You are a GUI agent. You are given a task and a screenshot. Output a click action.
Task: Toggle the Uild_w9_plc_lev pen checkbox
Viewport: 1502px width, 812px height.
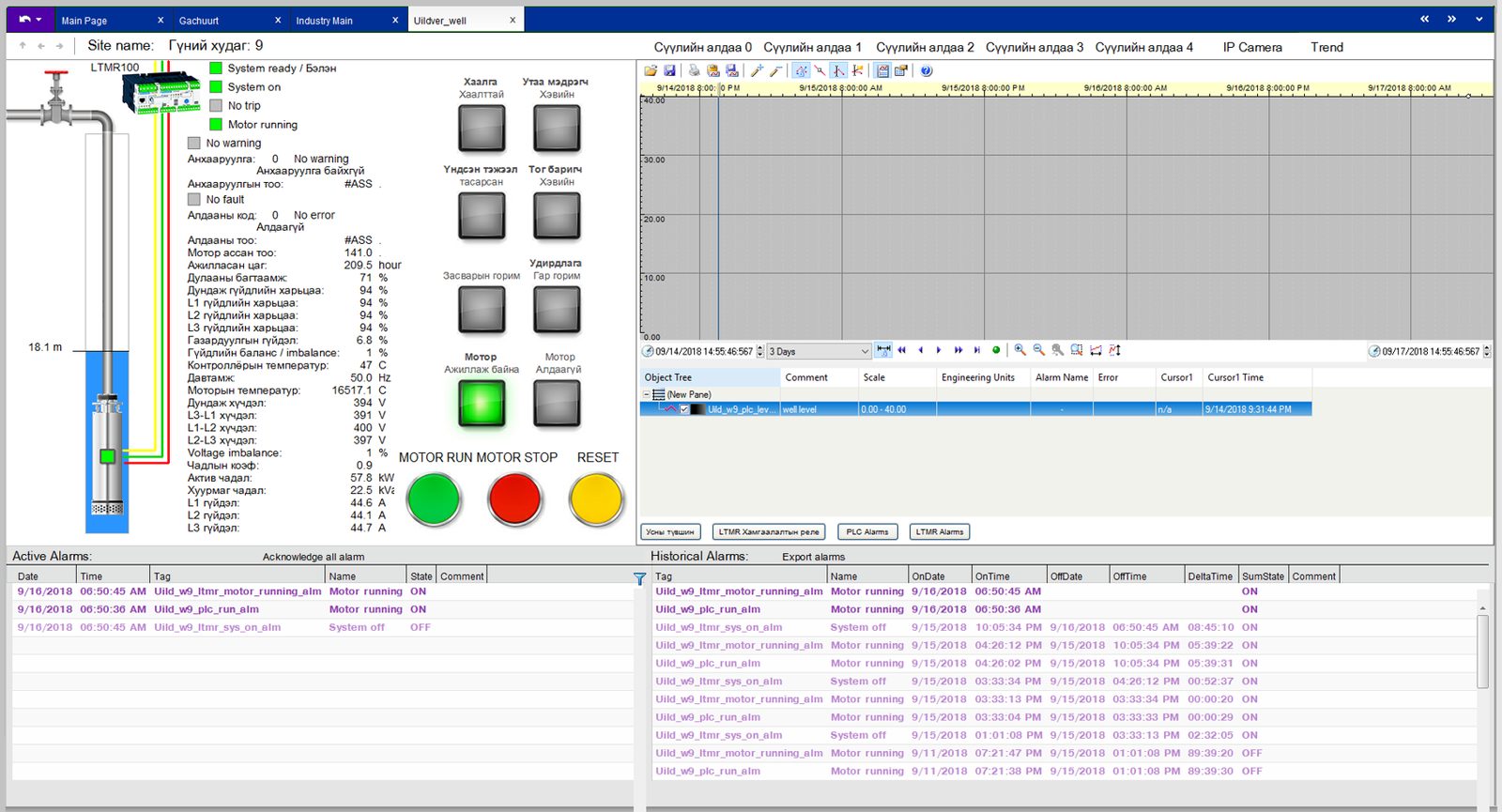click(x=684, y=409)
